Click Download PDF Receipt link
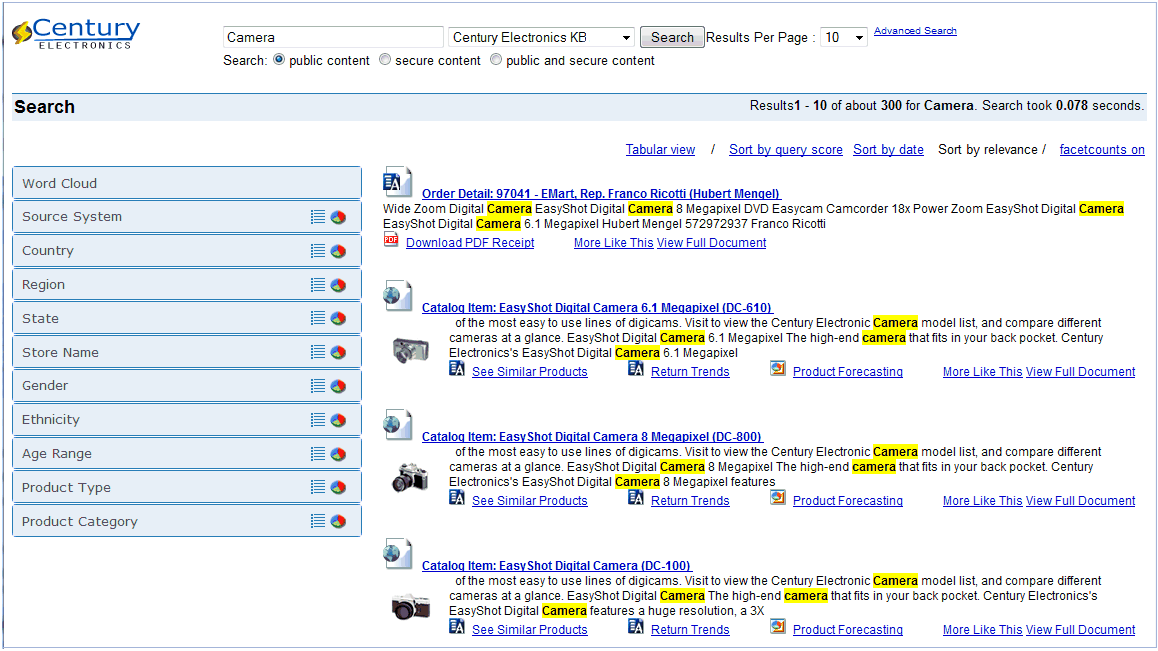Screen dimensions: 1158x651 point(470,242)
